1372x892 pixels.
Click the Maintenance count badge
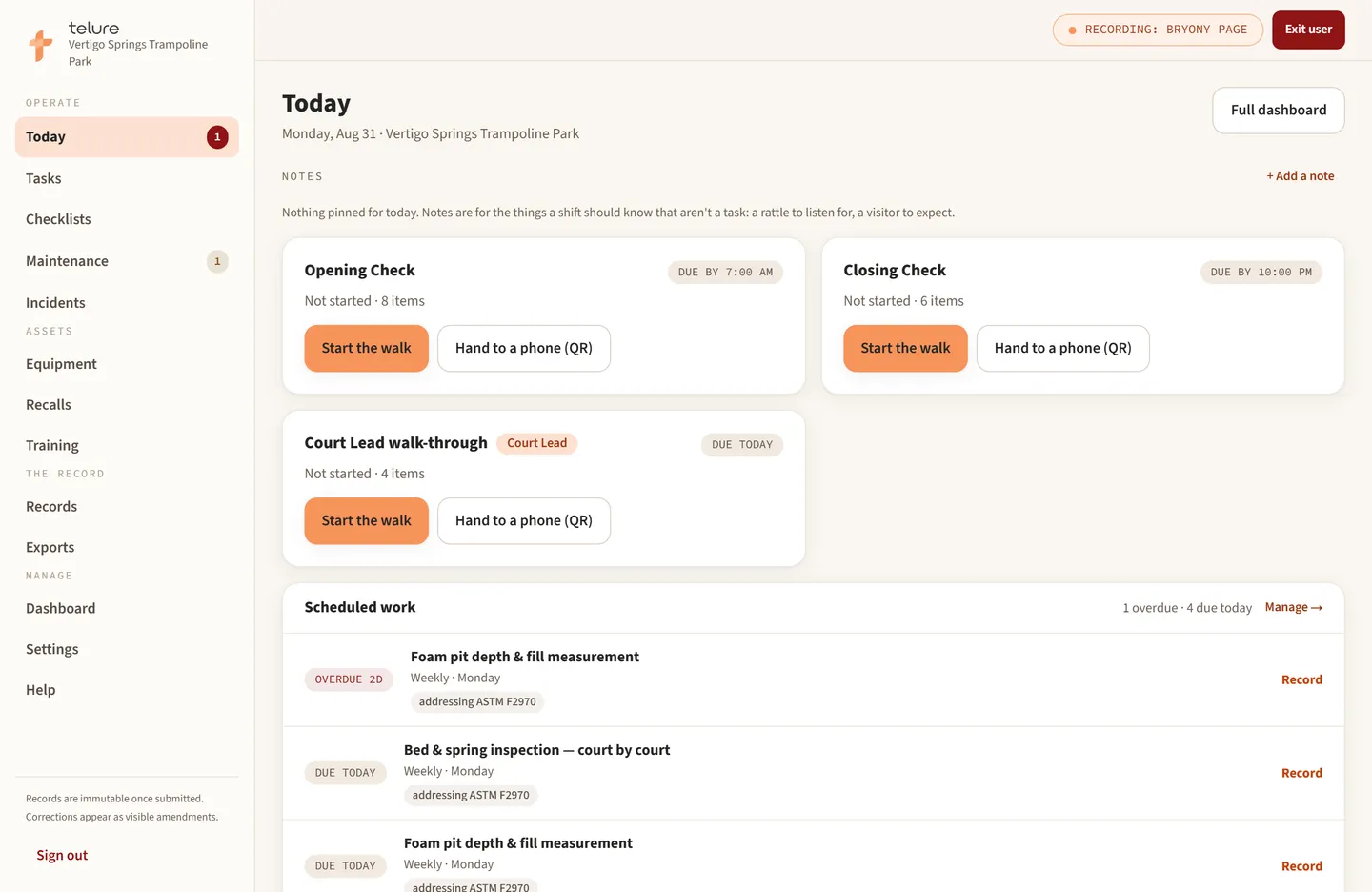[217, 261]
